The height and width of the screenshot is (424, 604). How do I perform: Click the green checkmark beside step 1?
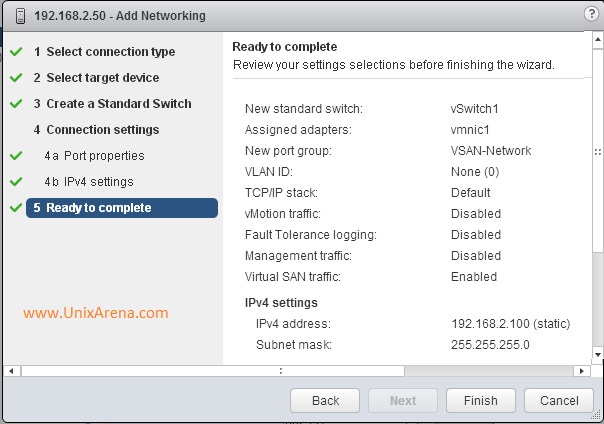click(x=16, y=51)
